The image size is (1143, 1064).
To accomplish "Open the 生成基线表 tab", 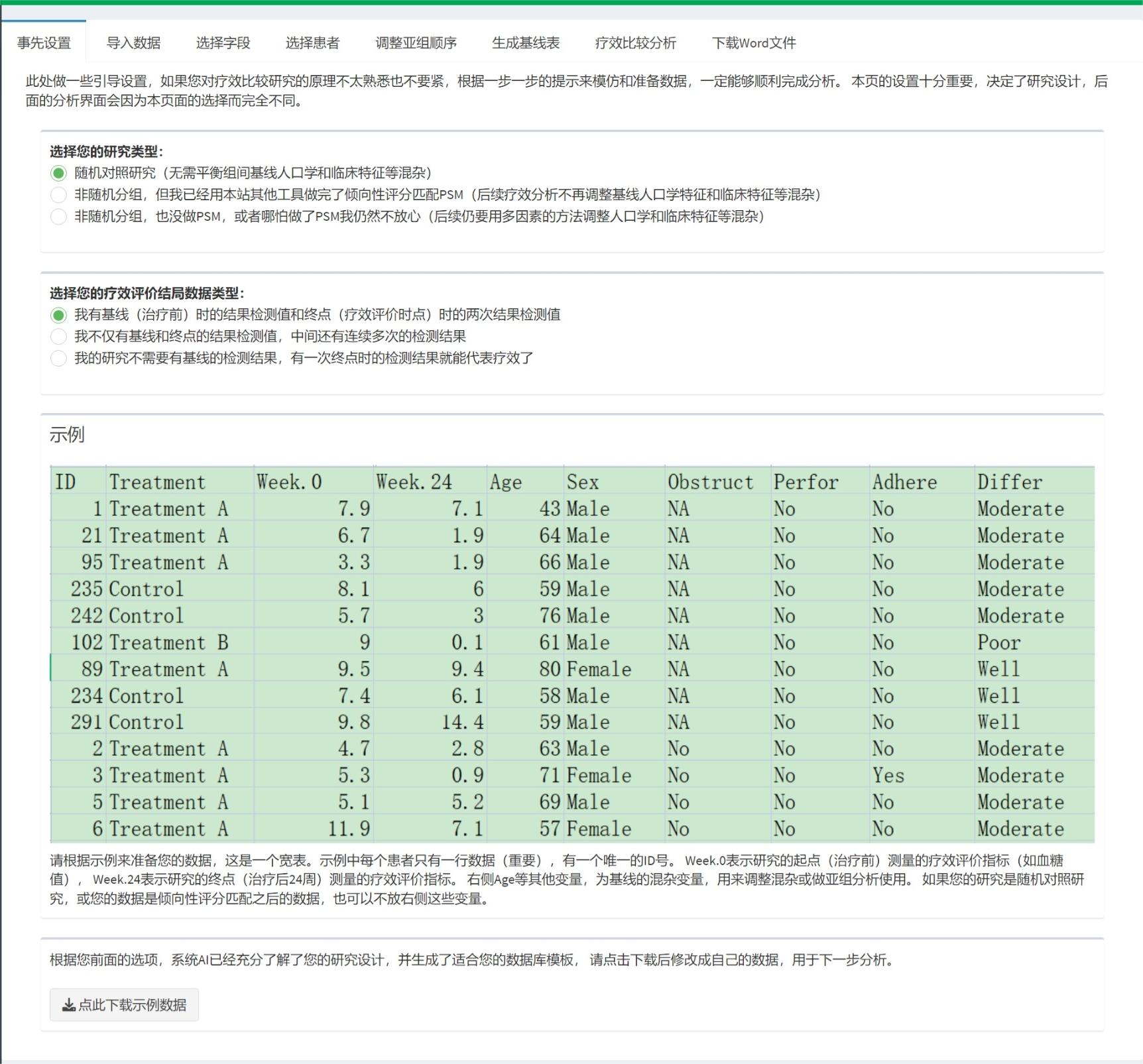I will coord(526,43).
